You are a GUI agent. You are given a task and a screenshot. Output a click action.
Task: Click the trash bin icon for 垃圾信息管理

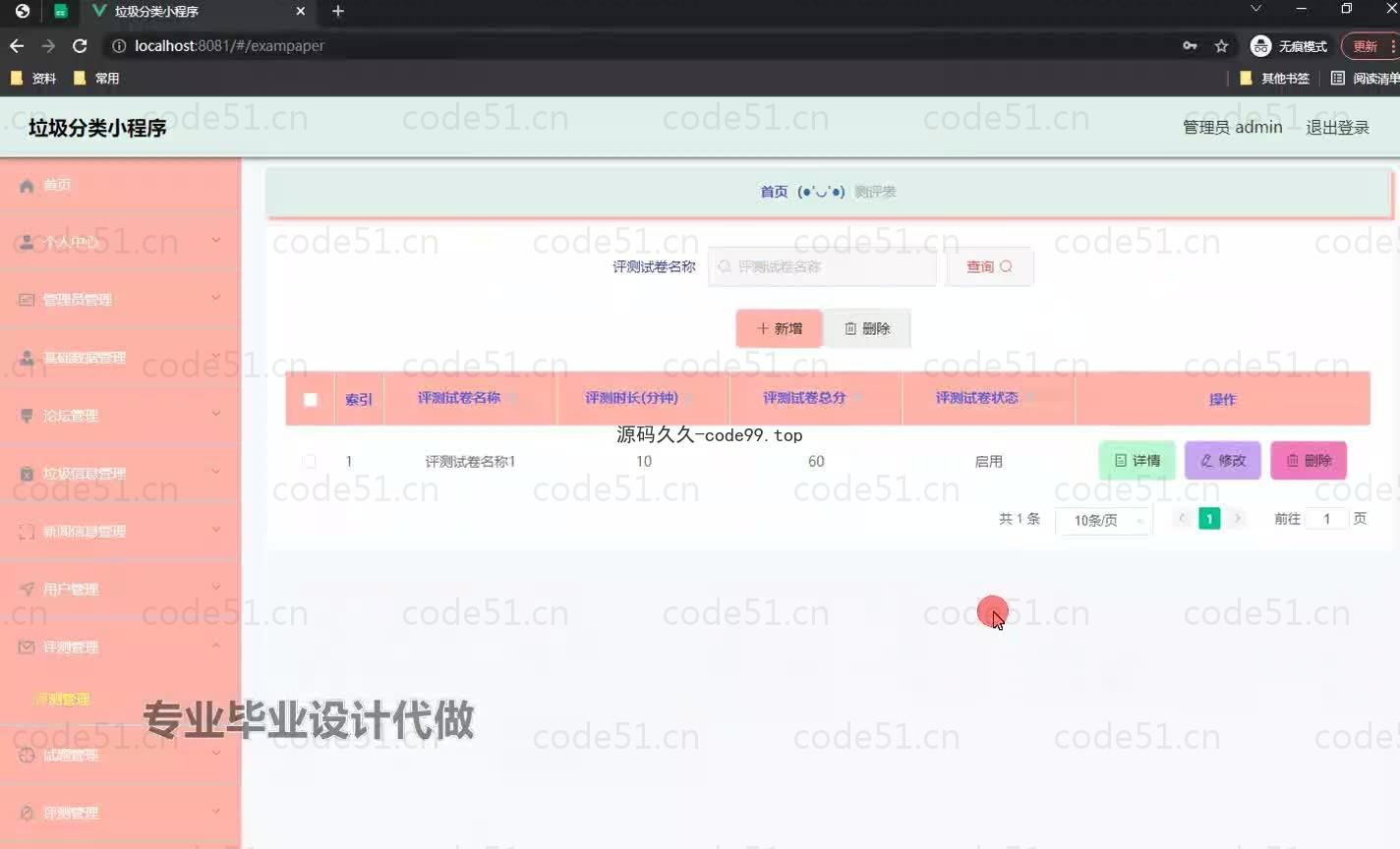27,474
